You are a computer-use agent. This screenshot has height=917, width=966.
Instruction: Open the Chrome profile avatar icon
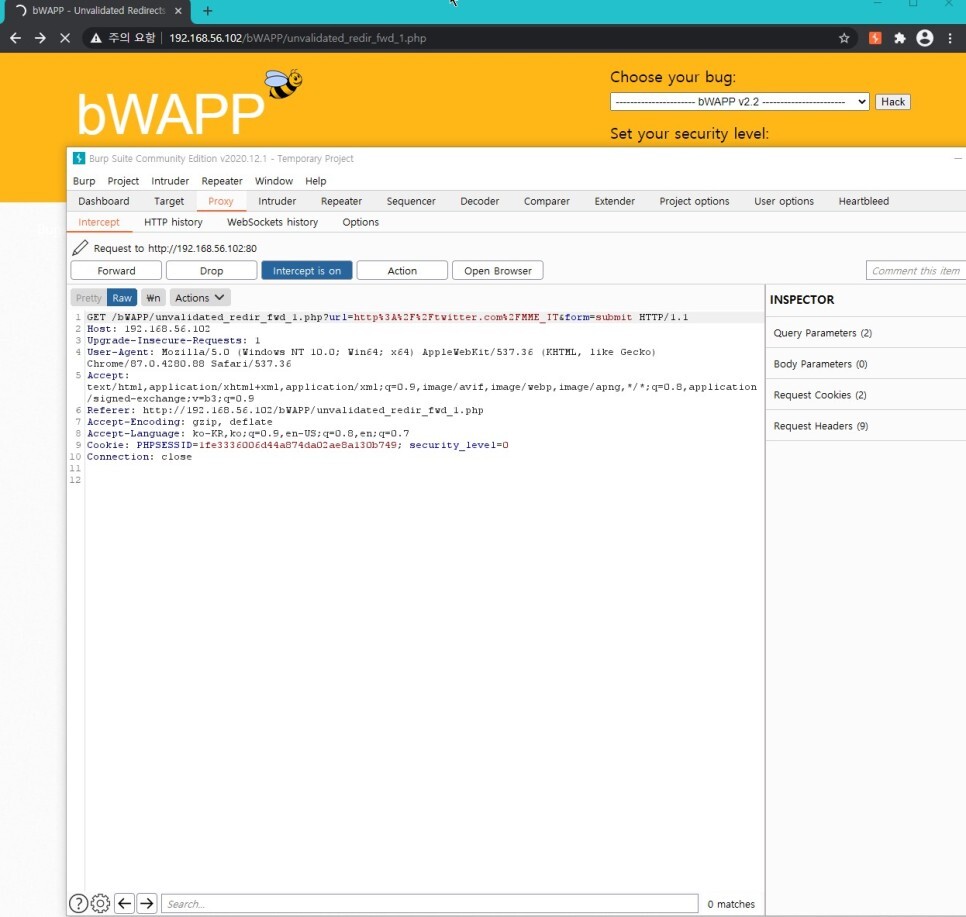(x=925, y=38)
